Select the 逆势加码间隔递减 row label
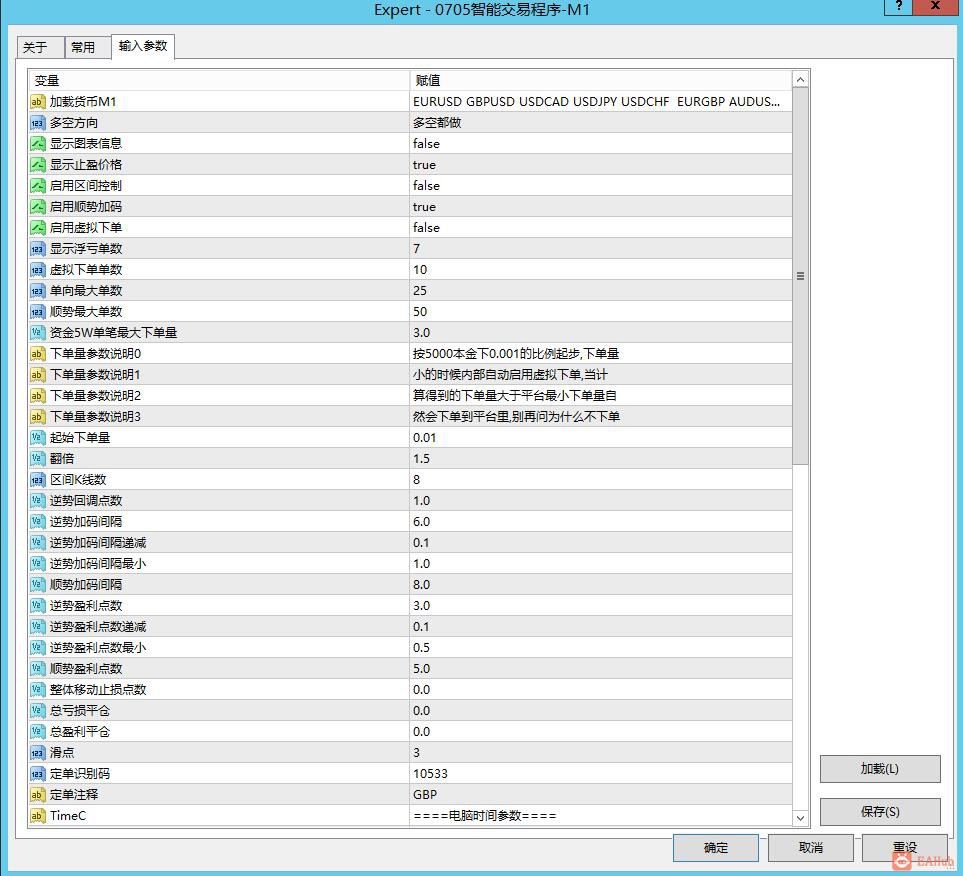The height and width of the screenshot is (876, 963). coord(98,543)
